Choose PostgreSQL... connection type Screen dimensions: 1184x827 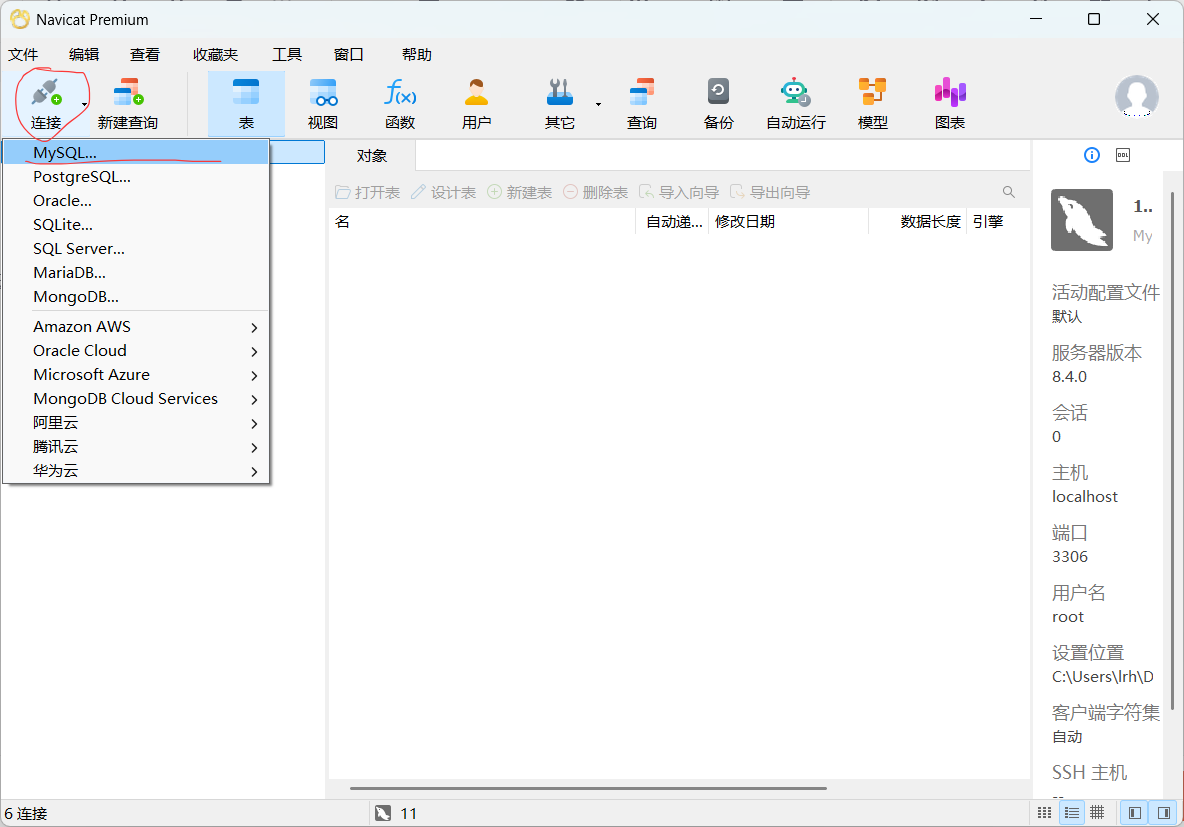[x=136, y=177]
